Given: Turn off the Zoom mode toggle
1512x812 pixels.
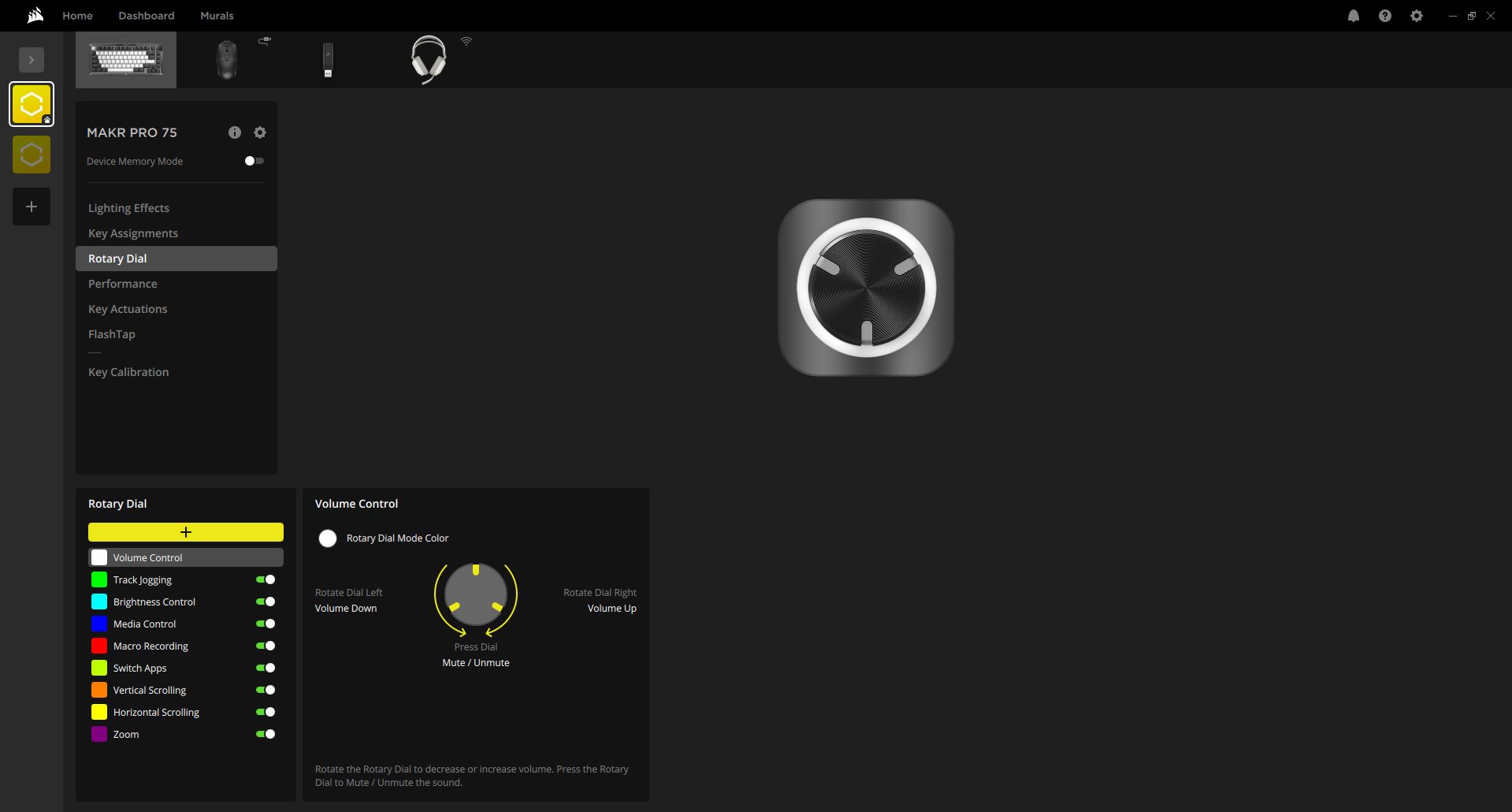Looking at the screenshot, I should point(266,734).
